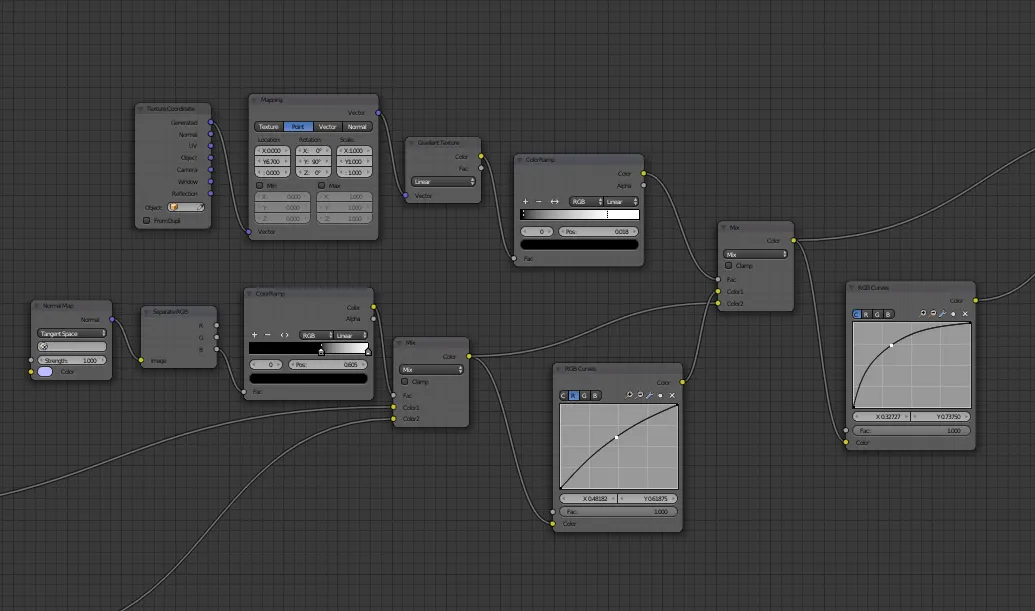Open Mix blend dropdown beside Pos 0.605 ColorRamp
The image size is (1035, 611).
(431, 370)
